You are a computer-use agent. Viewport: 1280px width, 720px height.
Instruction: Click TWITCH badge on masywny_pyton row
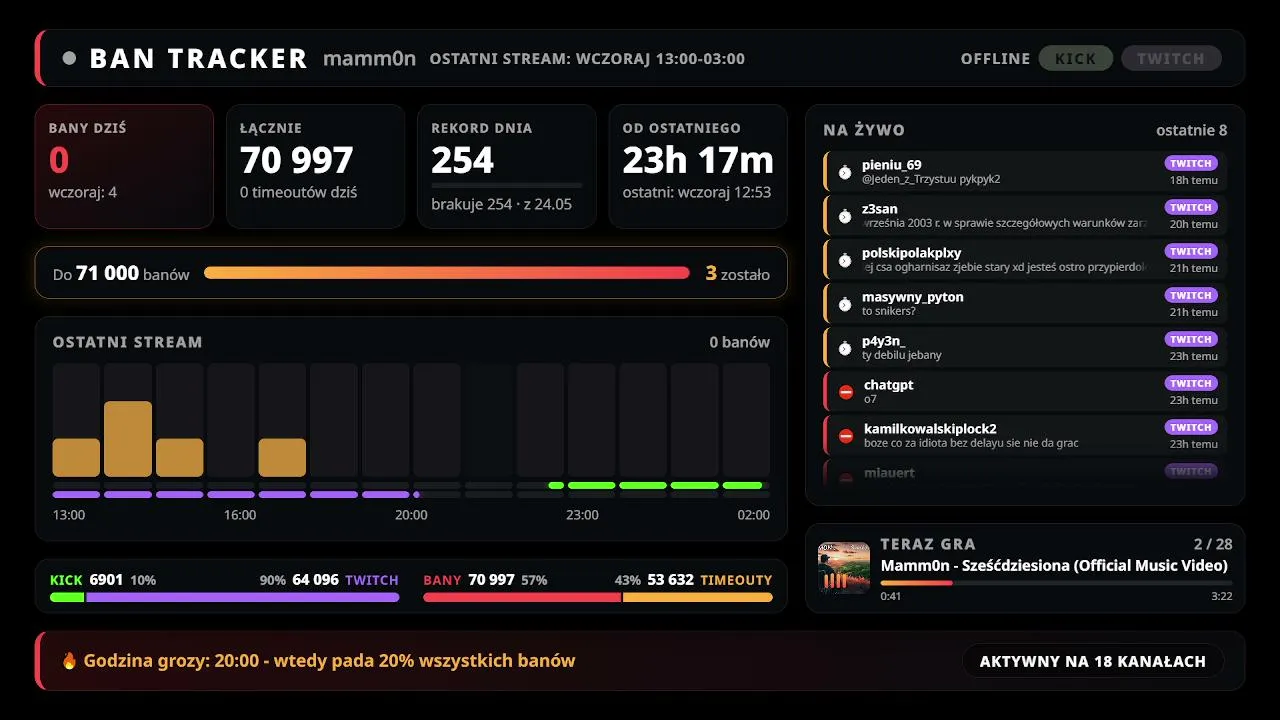1191,295
